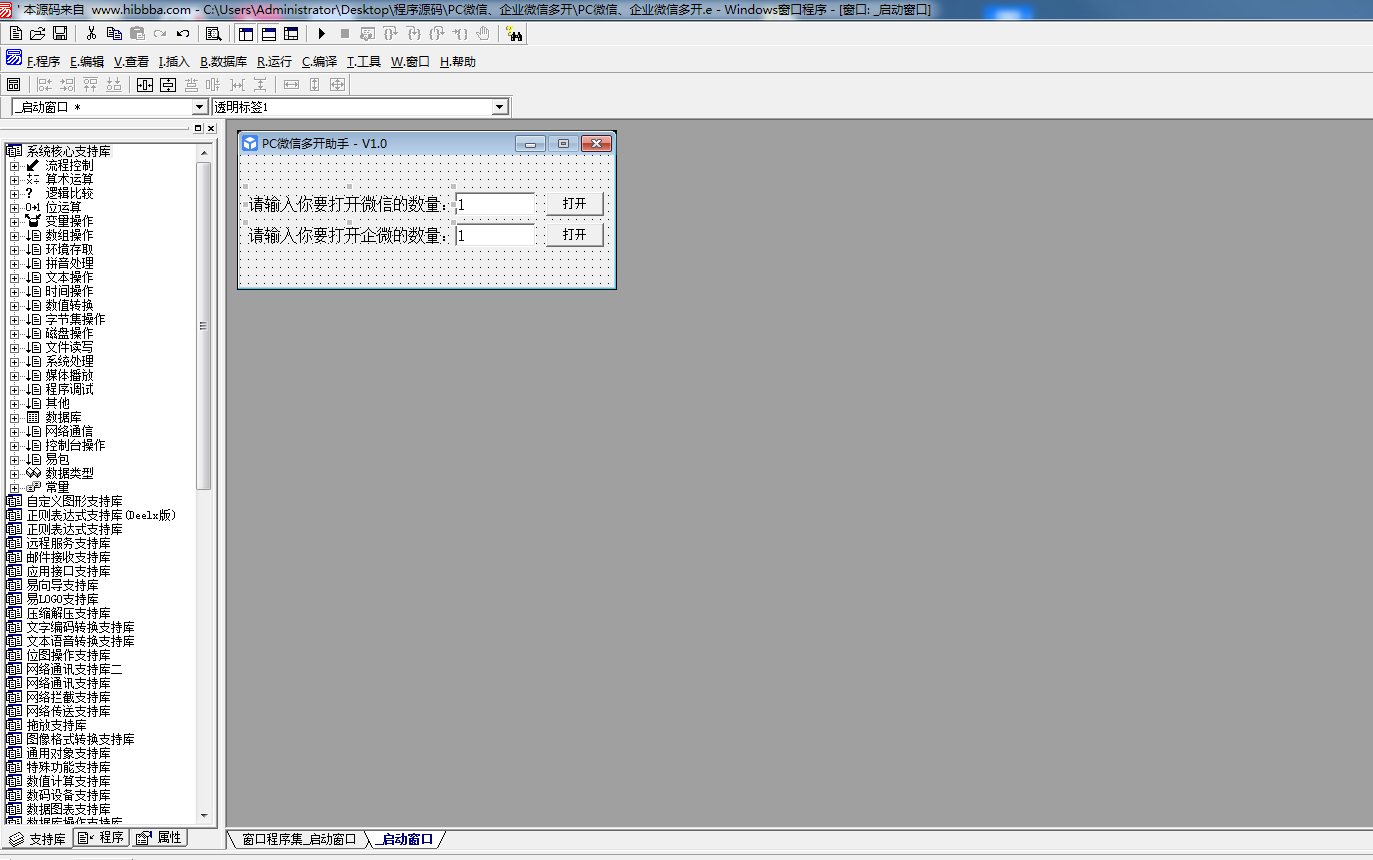
Task: Click the align bottom edges icon
Action: pyautogui.click(x=113, y=85)
